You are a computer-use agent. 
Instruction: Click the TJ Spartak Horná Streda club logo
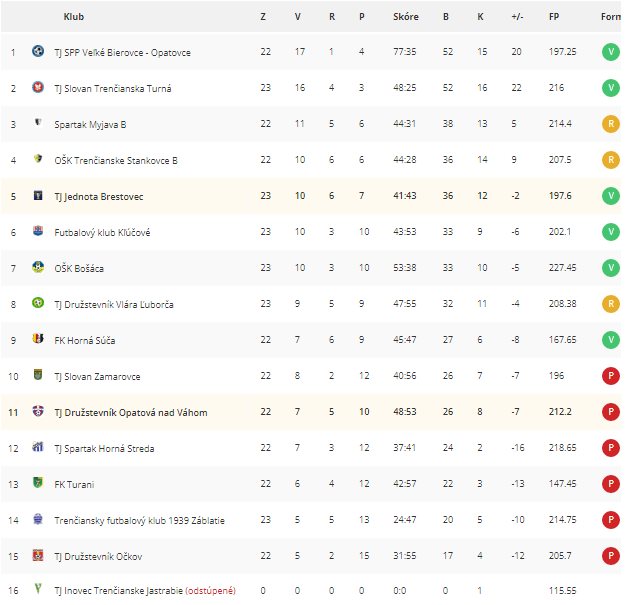[x=38, y=447]
